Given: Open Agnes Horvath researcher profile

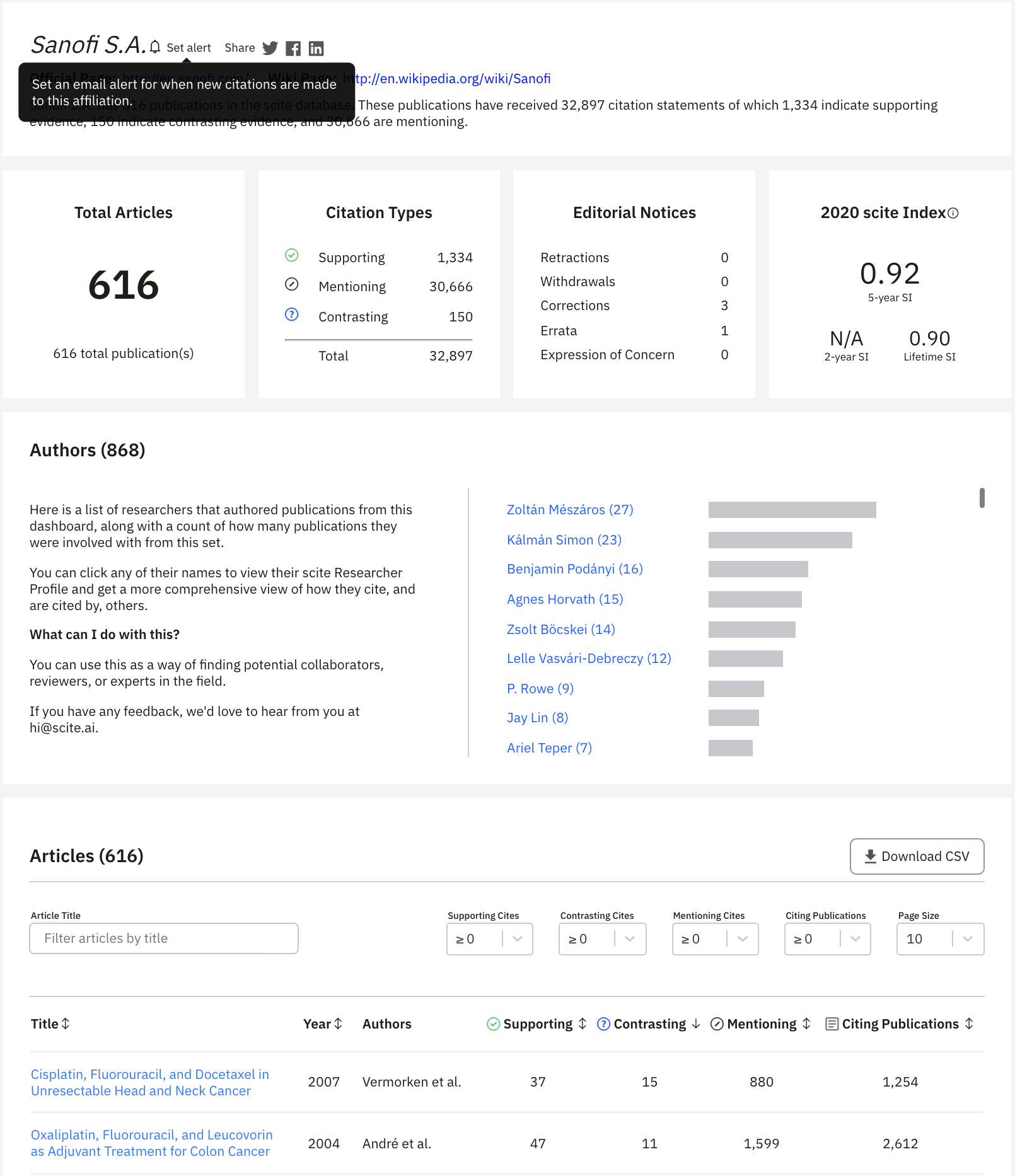Looking at the screenshot, I should pos(565,599).
